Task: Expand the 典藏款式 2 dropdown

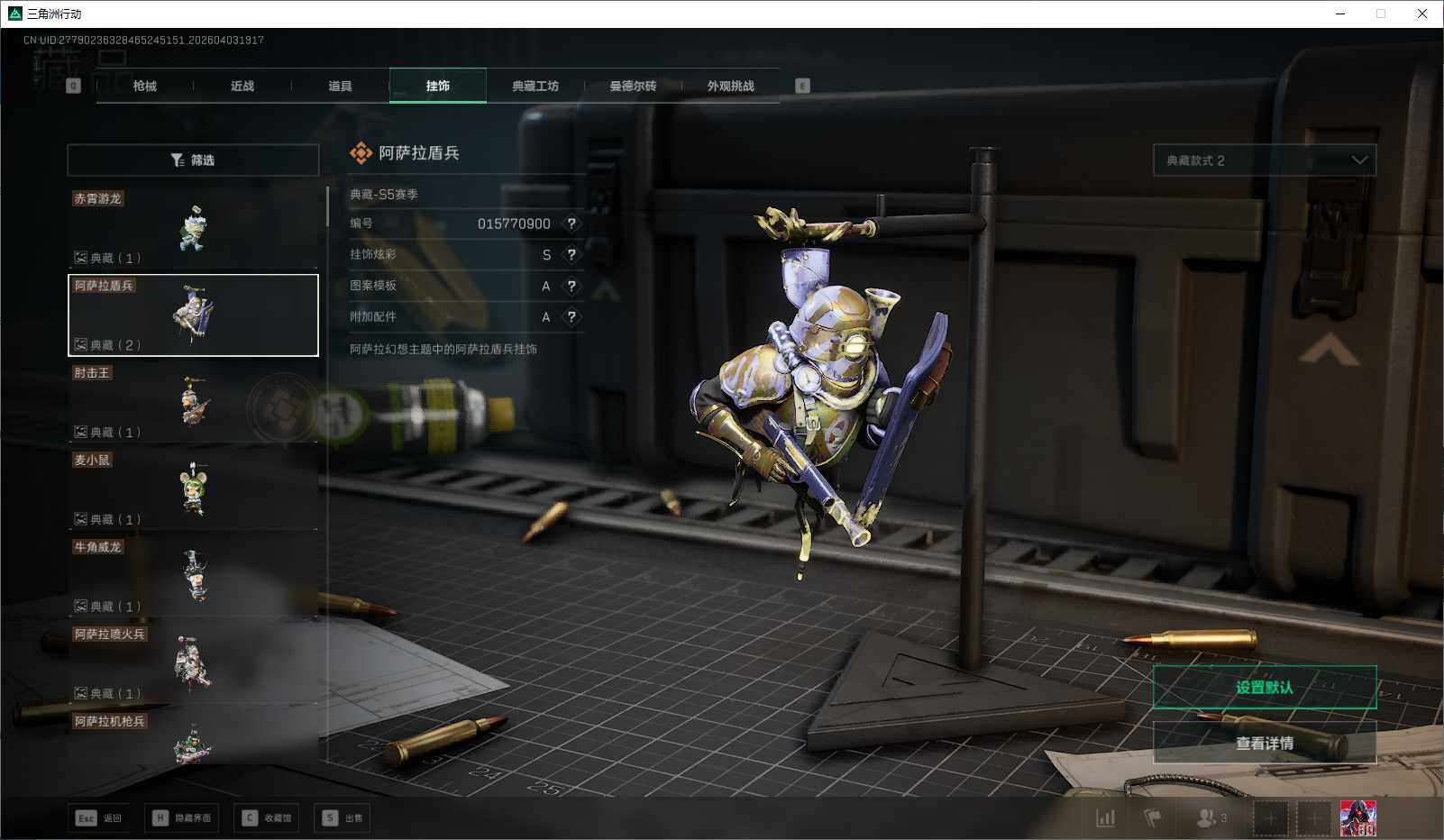Action: pyautogui.click(x=1265, y=160)
